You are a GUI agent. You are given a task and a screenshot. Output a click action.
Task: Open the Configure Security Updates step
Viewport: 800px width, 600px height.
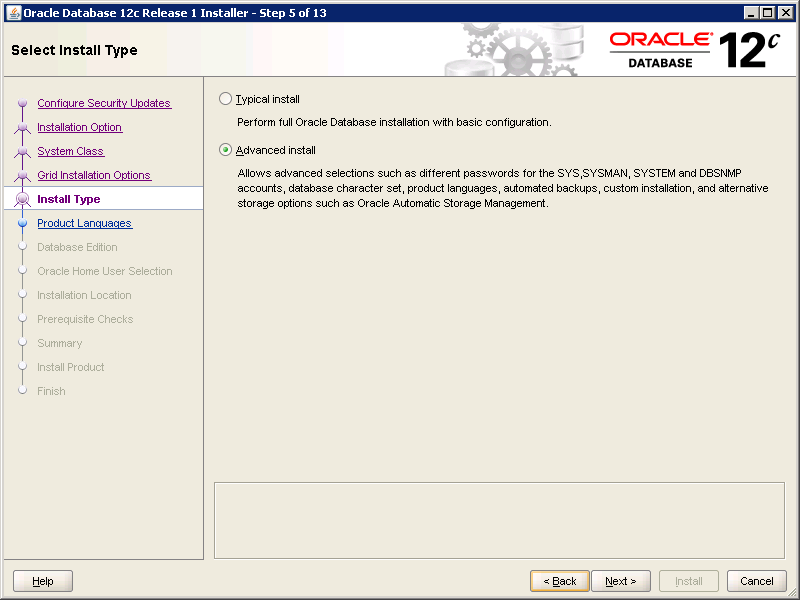click(x=104, y=103)
